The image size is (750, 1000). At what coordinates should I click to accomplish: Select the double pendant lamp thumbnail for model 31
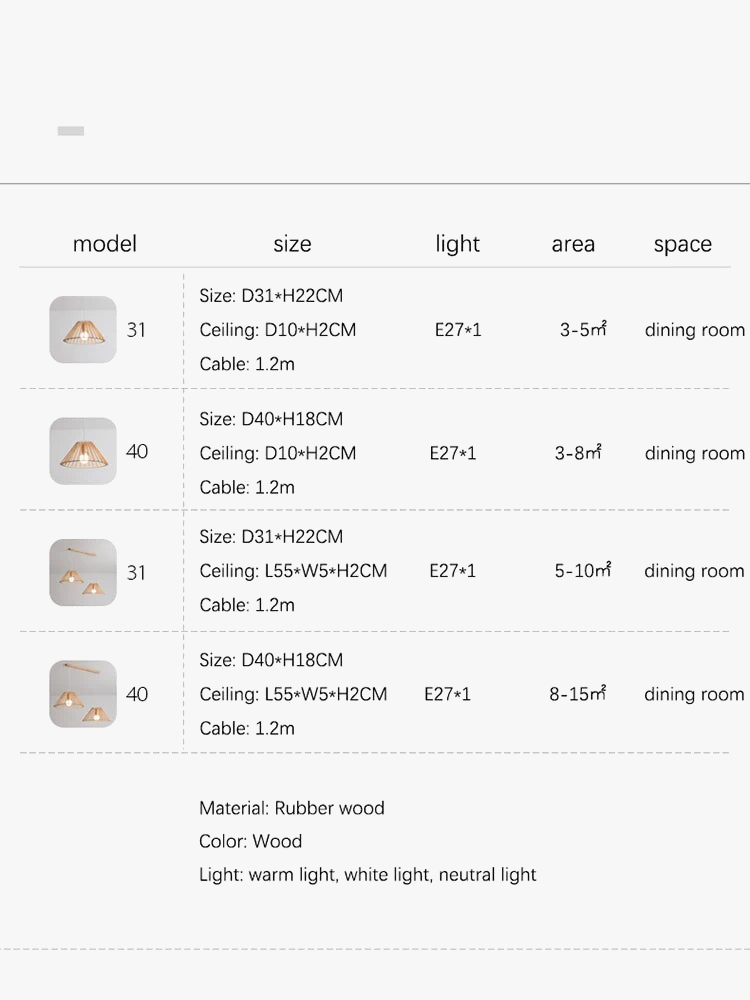coord(83,572)
